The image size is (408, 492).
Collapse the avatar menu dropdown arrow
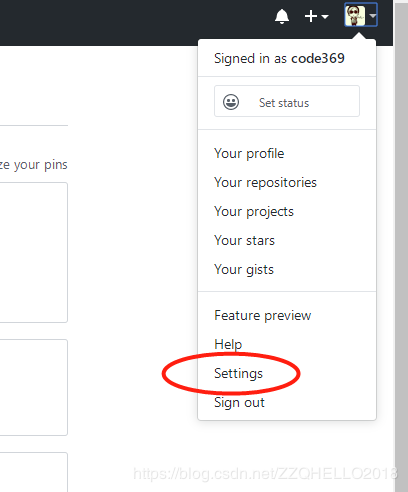[373, 16]
